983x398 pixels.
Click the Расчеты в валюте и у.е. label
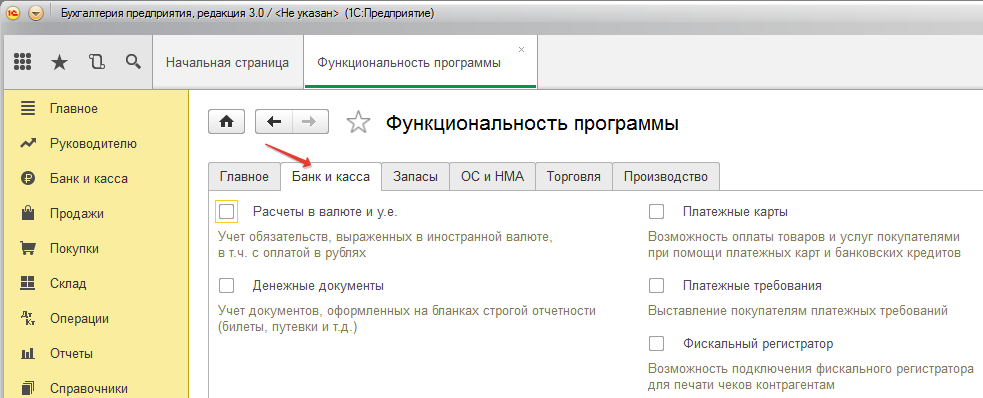(325, 212)
